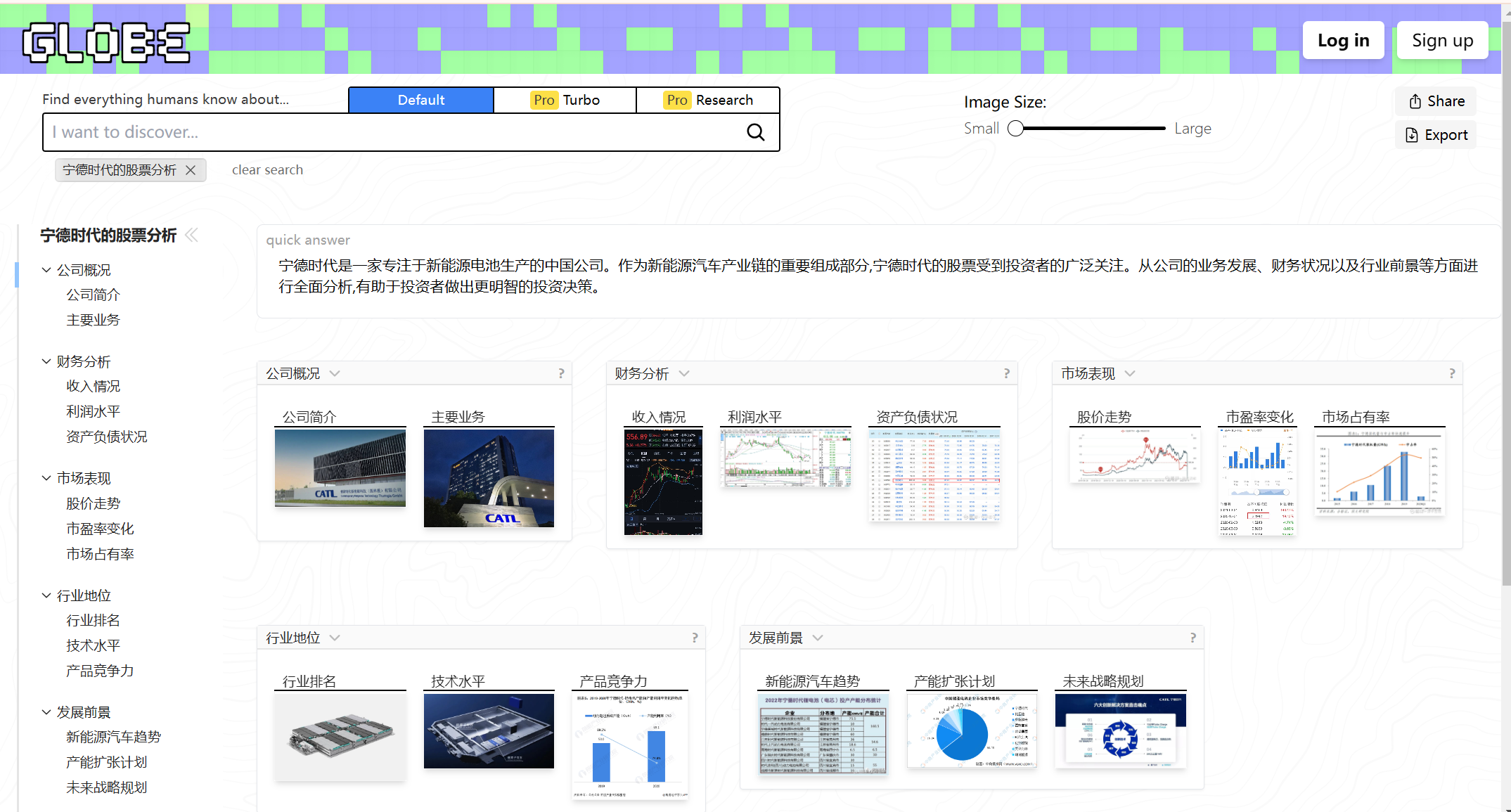Select the Pro Turbo search mode
Screen dimensions: 1511x812
[565, 100]
